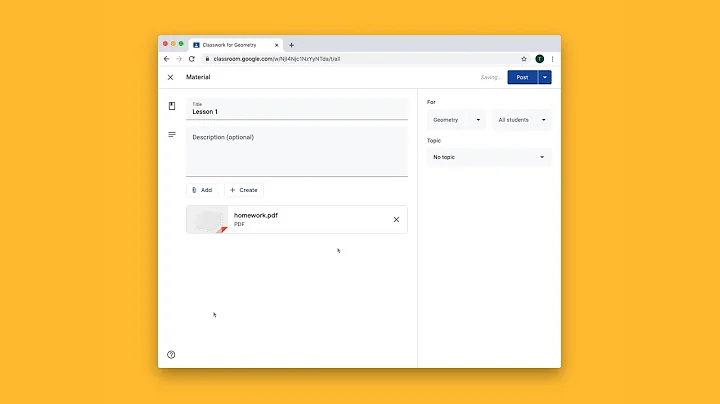This screenshot has height=404, width=720.
Task: Close the Material editor with the X icon
Action: pos(170,77)
